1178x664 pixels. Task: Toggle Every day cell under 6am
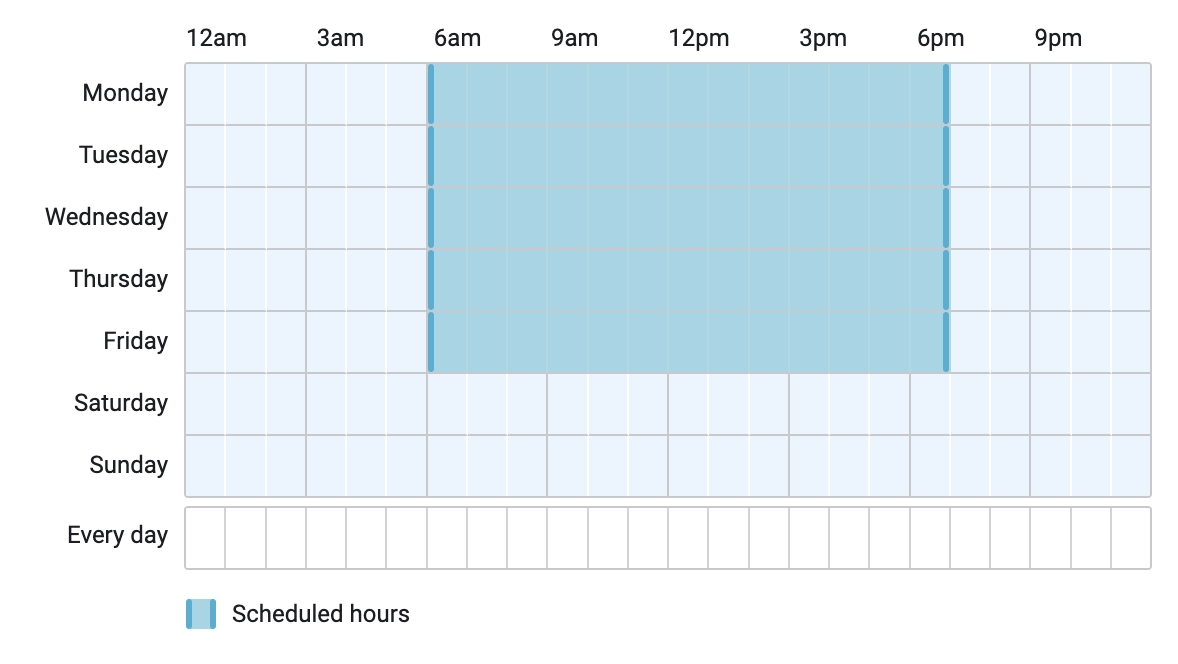(447, 538)
